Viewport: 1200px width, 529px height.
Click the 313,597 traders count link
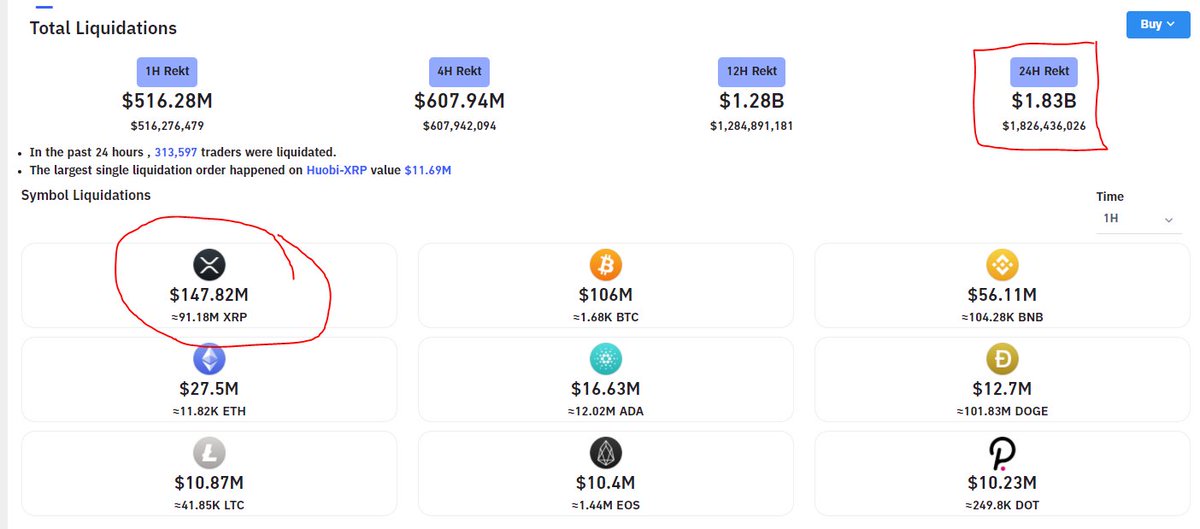coord(178,152)
